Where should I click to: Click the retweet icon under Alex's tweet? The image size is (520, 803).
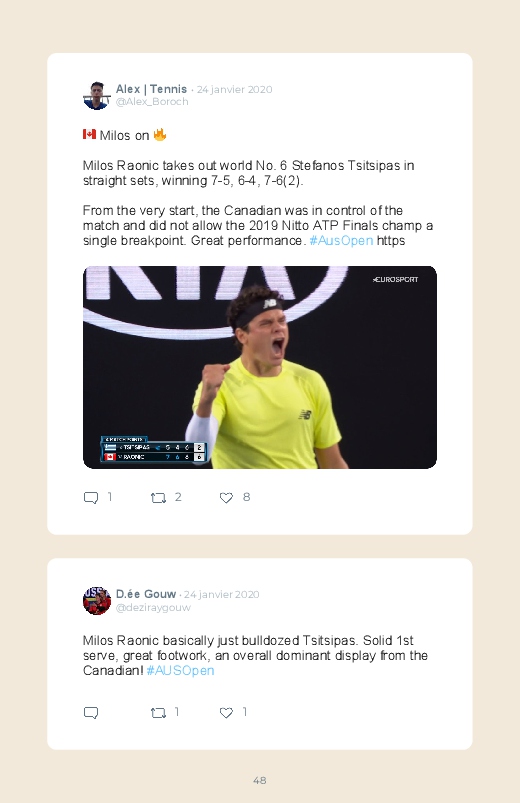coord(158,498)
